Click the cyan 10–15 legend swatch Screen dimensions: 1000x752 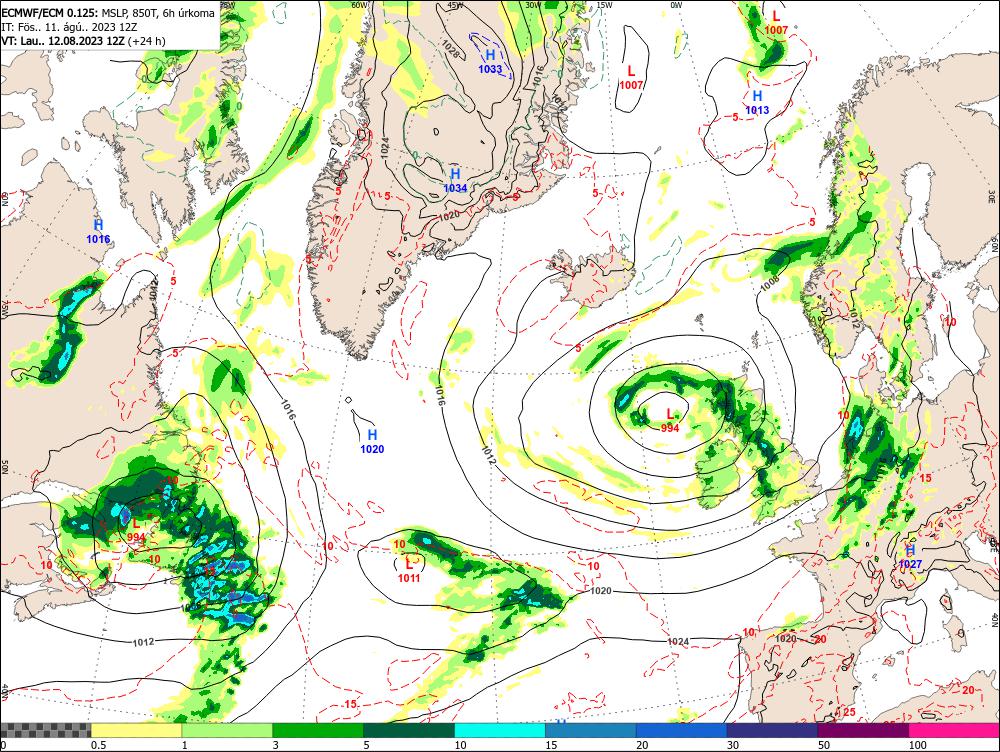(x=499, y=730)
